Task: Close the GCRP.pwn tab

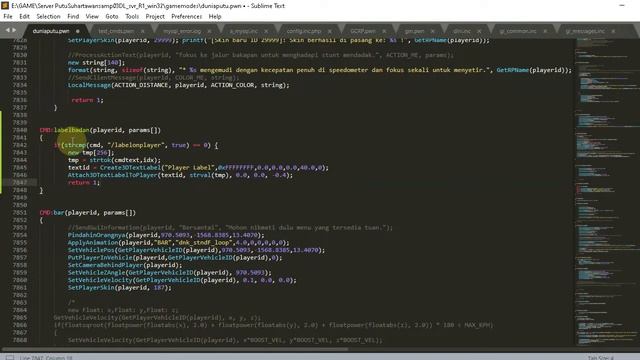Action: pos(384,31)
